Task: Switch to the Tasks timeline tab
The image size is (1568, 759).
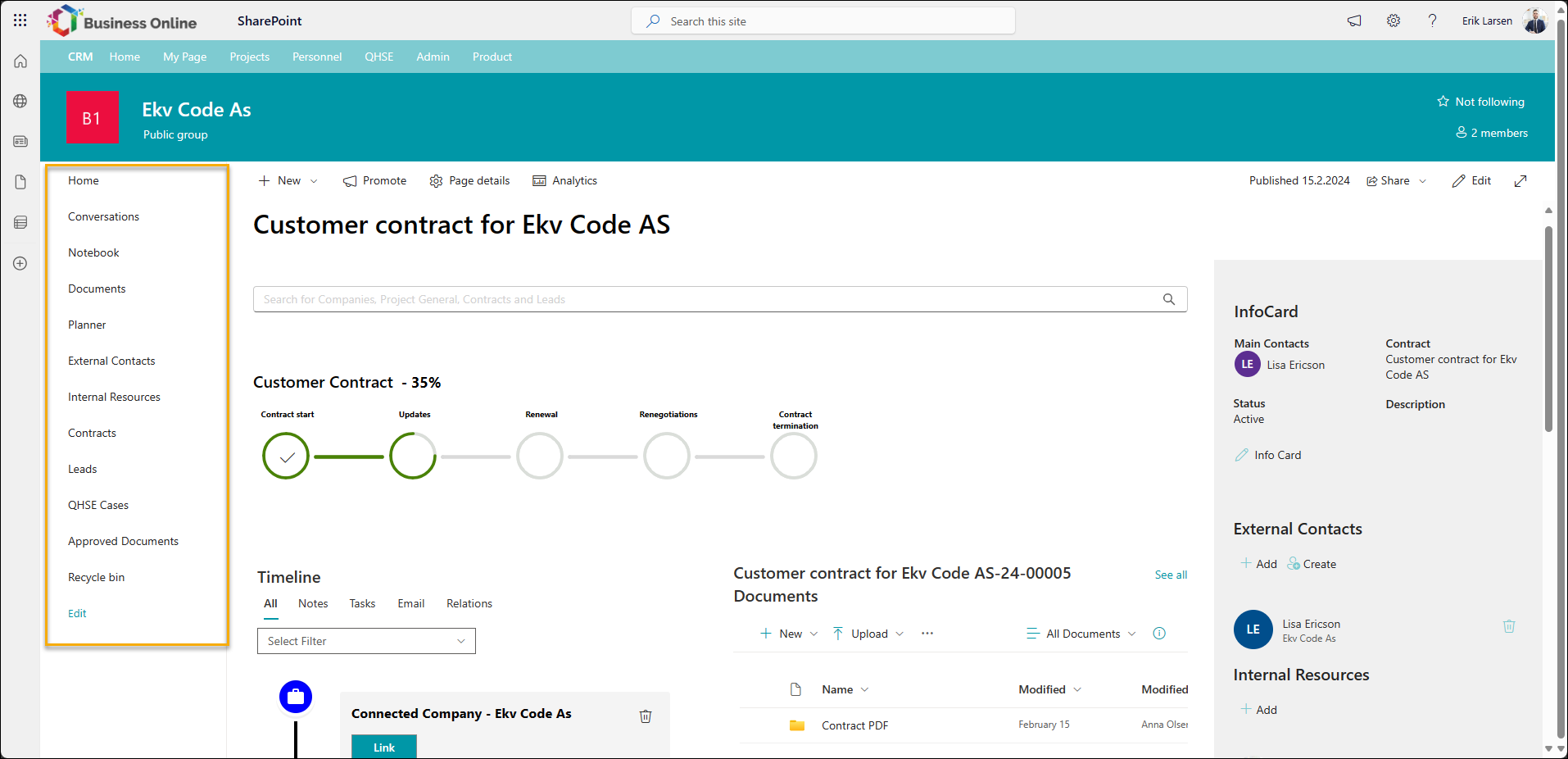Action: (x=362, y=603)
